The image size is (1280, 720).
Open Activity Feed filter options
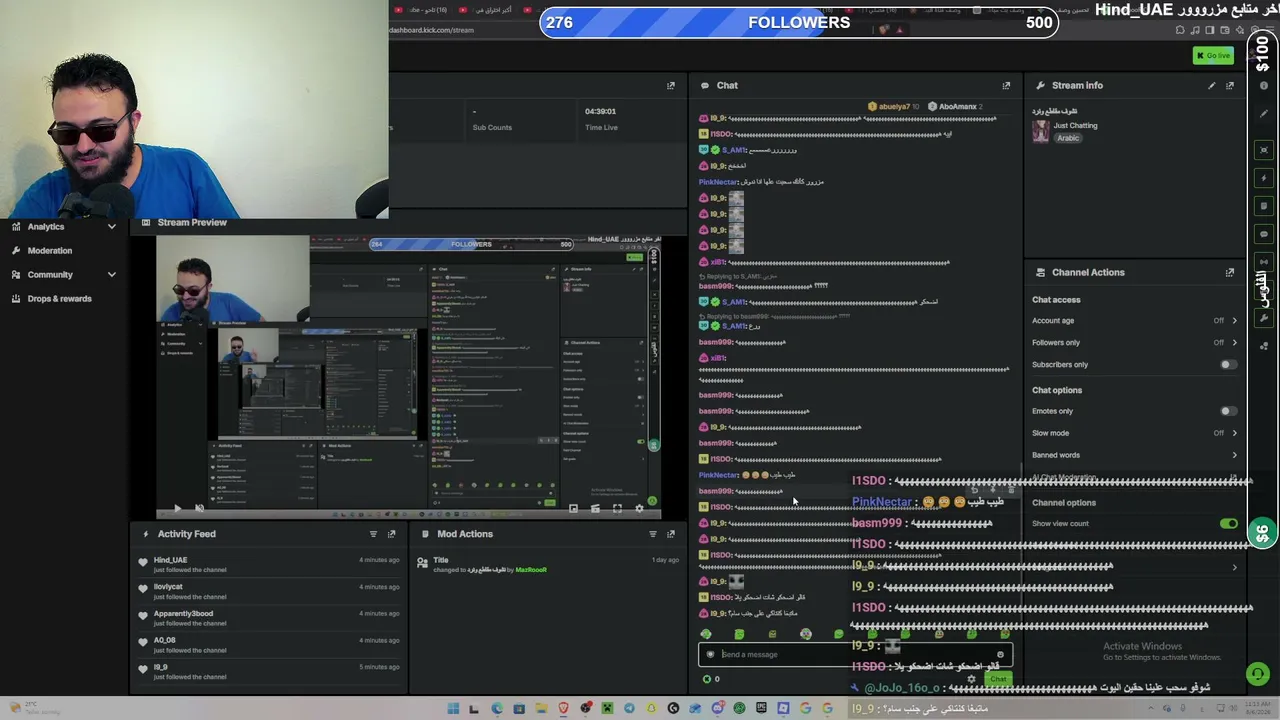pyautogui.click(x=373, y=534)
